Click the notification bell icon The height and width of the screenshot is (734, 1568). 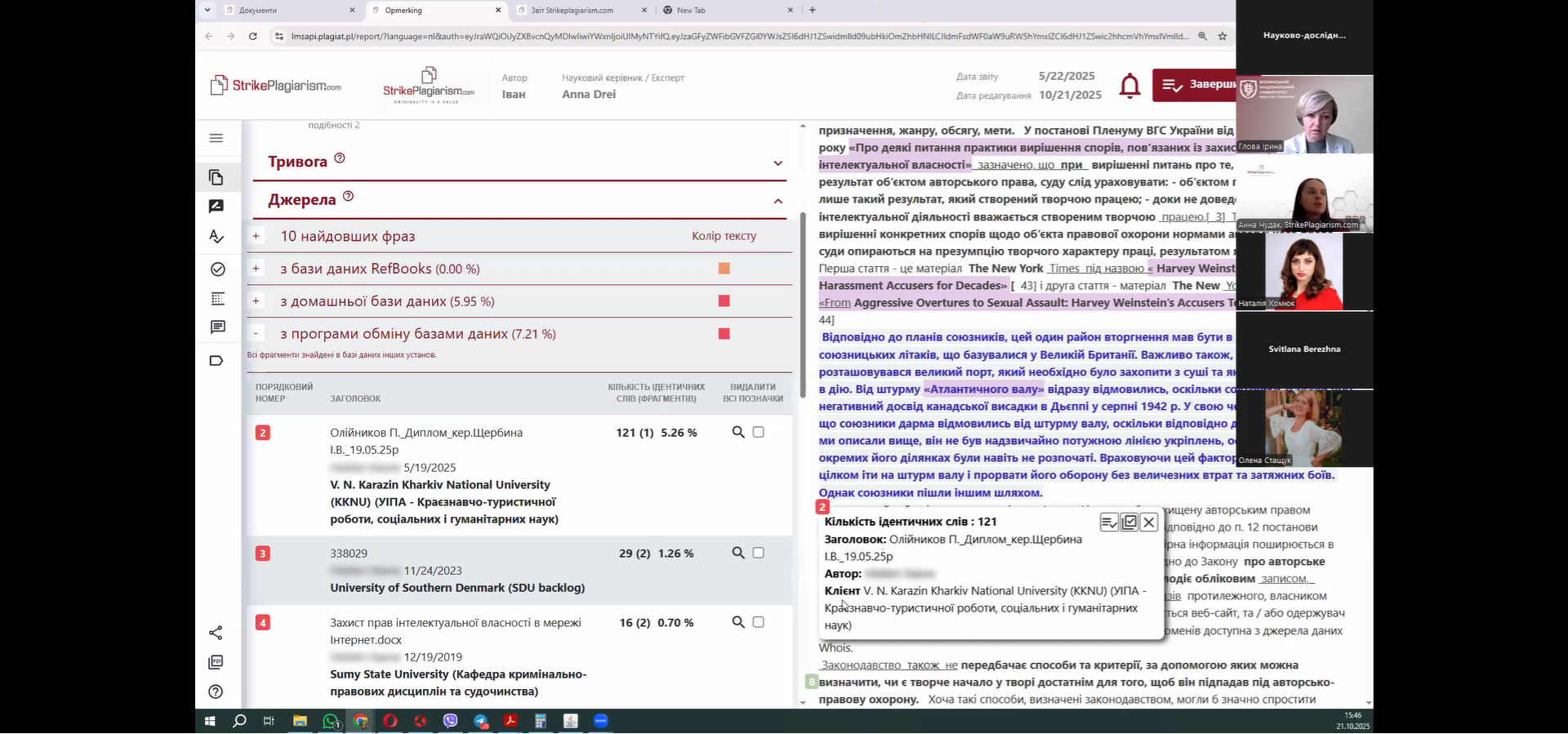[x=1129, y=86]
